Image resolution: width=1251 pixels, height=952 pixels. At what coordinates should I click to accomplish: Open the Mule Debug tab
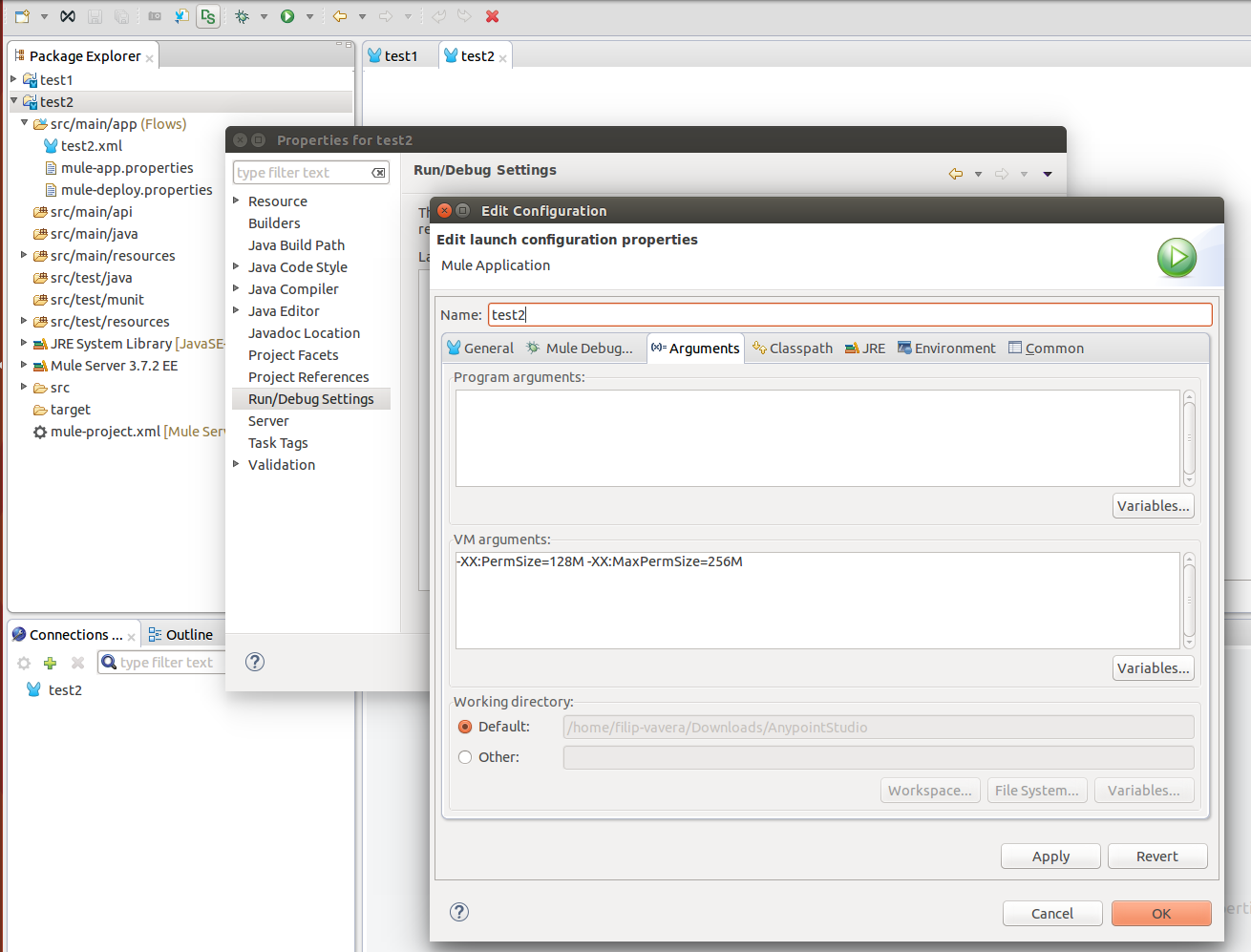point(580,349)
